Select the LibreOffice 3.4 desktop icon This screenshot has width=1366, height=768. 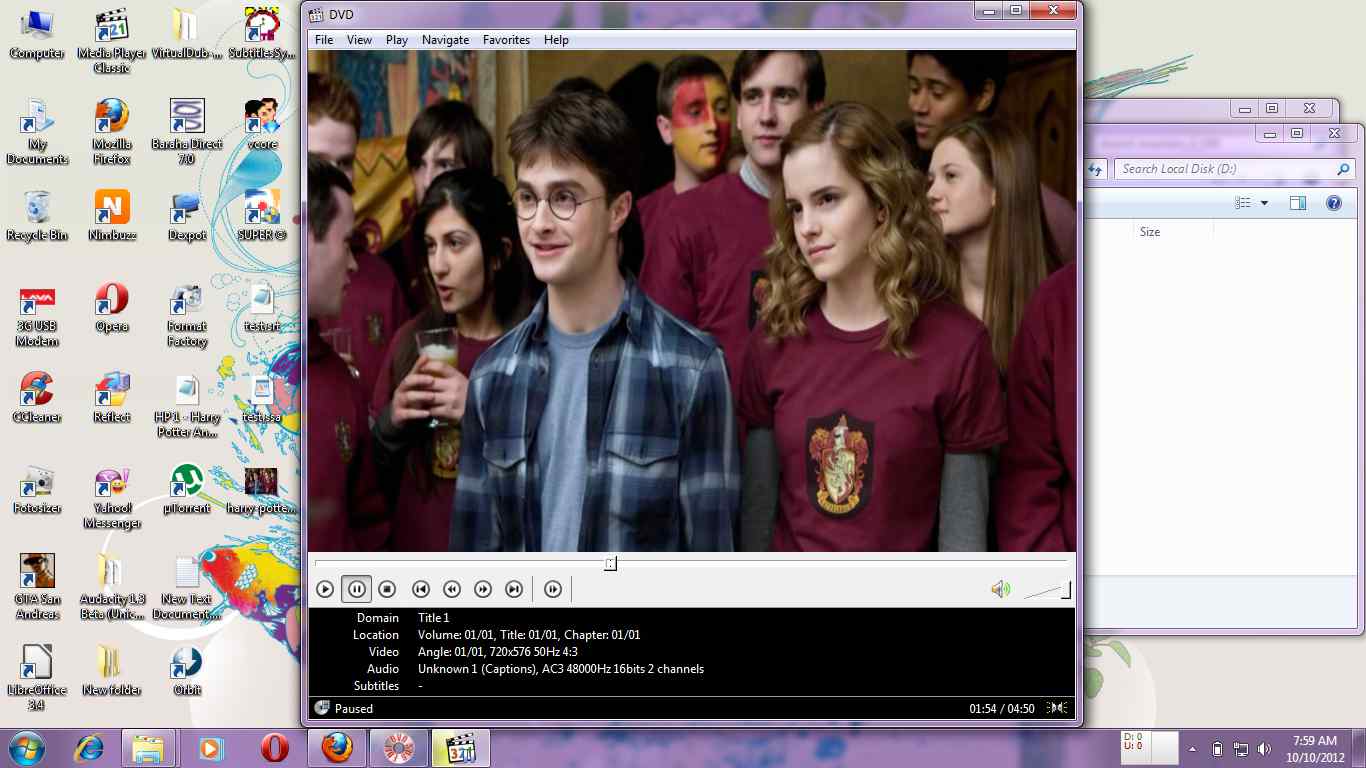37,679
